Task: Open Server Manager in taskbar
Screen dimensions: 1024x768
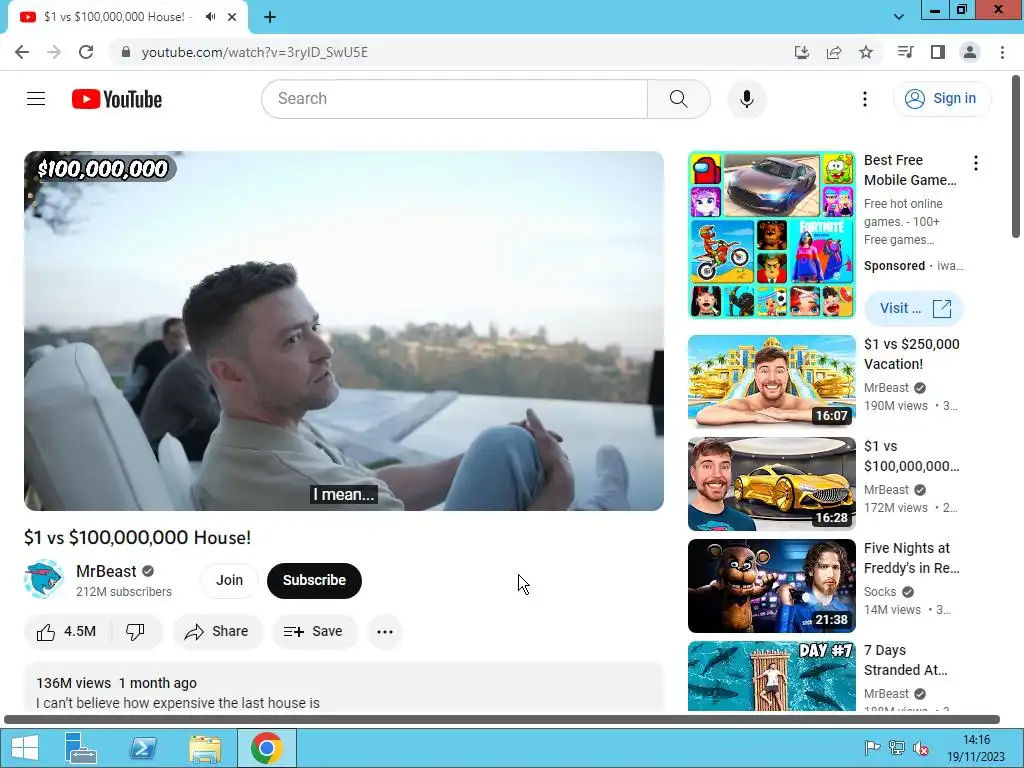Action: point(80,748)
